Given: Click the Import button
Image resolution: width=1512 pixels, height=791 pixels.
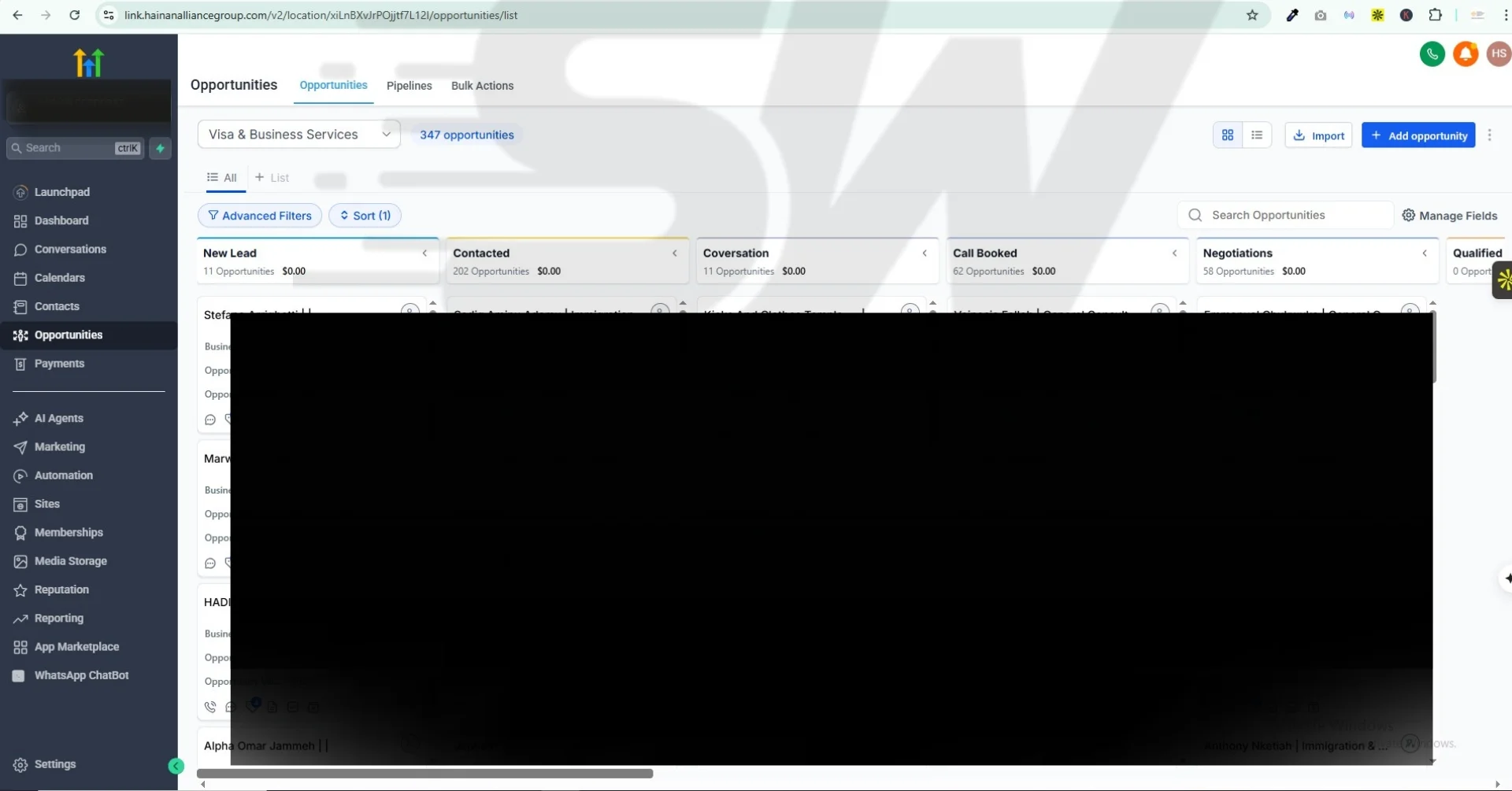Looking at the screenshot, I should (1318, 135).
